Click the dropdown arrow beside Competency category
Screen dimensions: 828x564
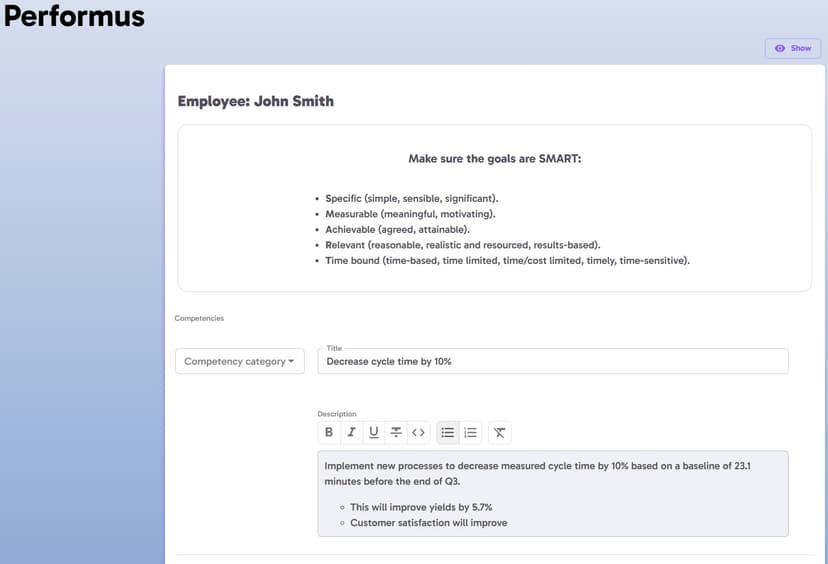pyautogui.click(x=291, y=361)
